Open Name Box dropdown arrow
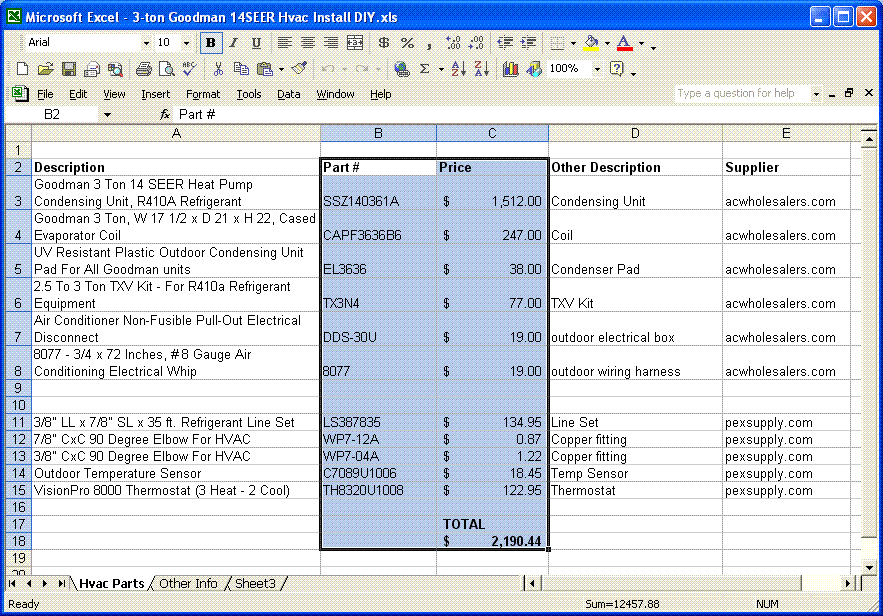The height and width of the screenshot is (616, 883). pos(107,115)
